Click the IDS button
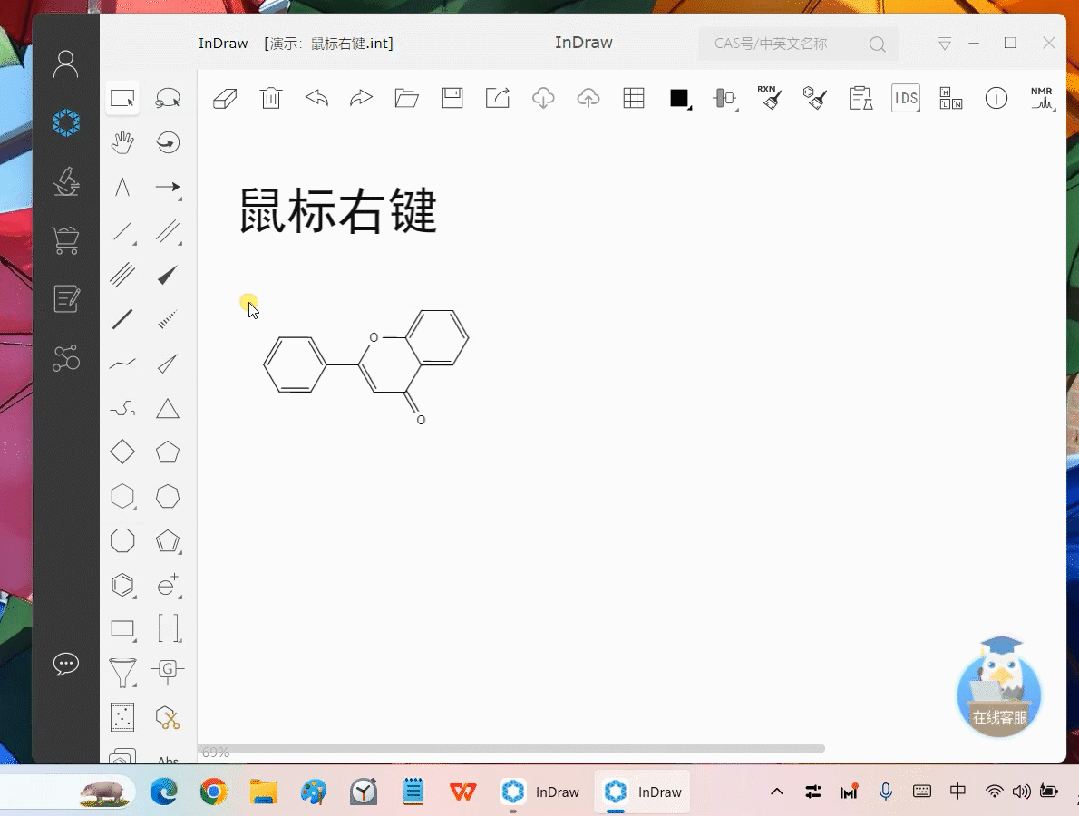Viewport: 1079px width, 816px height. coord(906,98)
